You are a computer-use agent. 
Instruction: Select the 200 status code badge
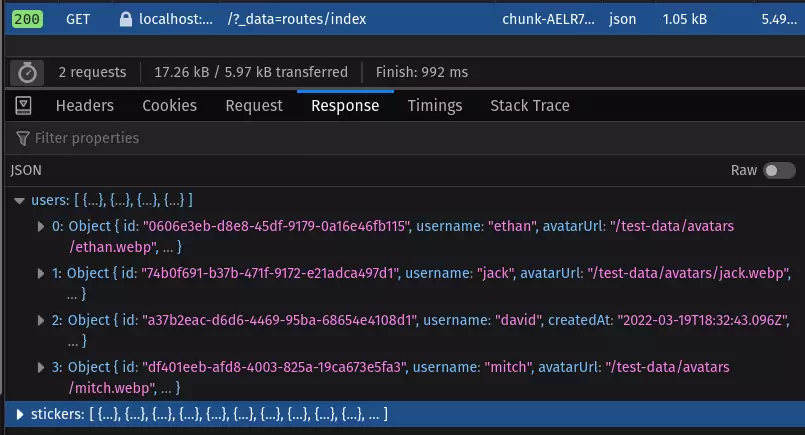coord(27,20)
